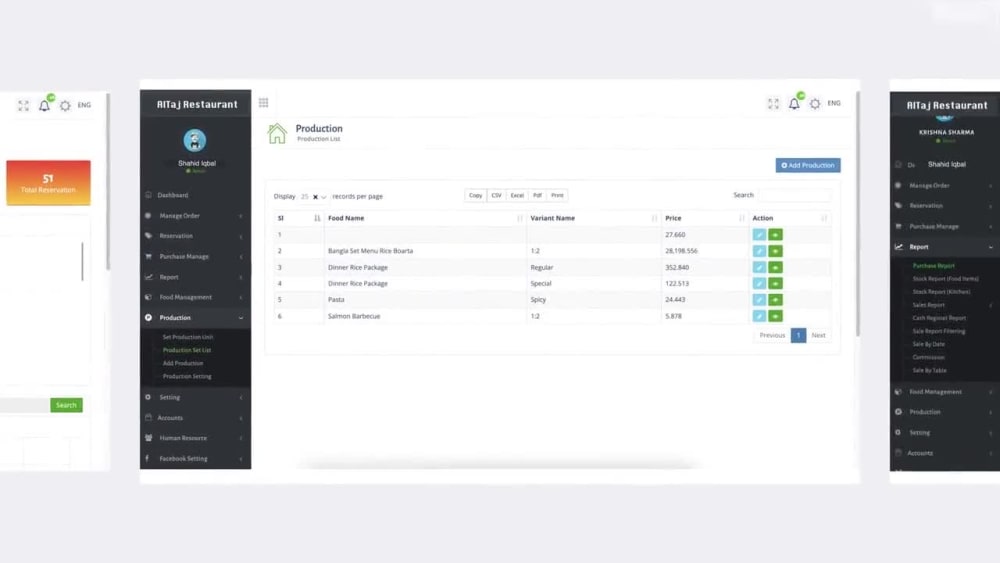Click the Facebook icon in the sidebar
Viewport: 1000px width, 563px height.
click(x=148, y=458)
